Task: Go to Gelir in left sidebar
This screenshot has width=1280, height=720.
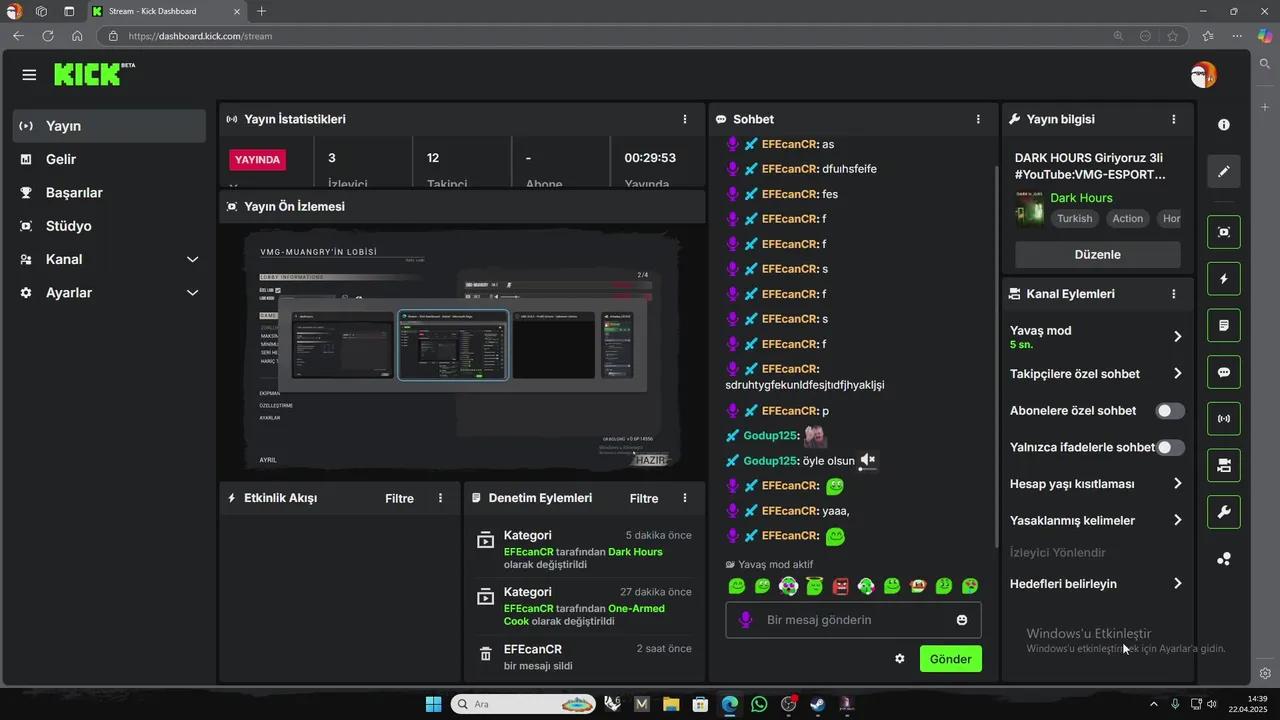Action: 109,159
